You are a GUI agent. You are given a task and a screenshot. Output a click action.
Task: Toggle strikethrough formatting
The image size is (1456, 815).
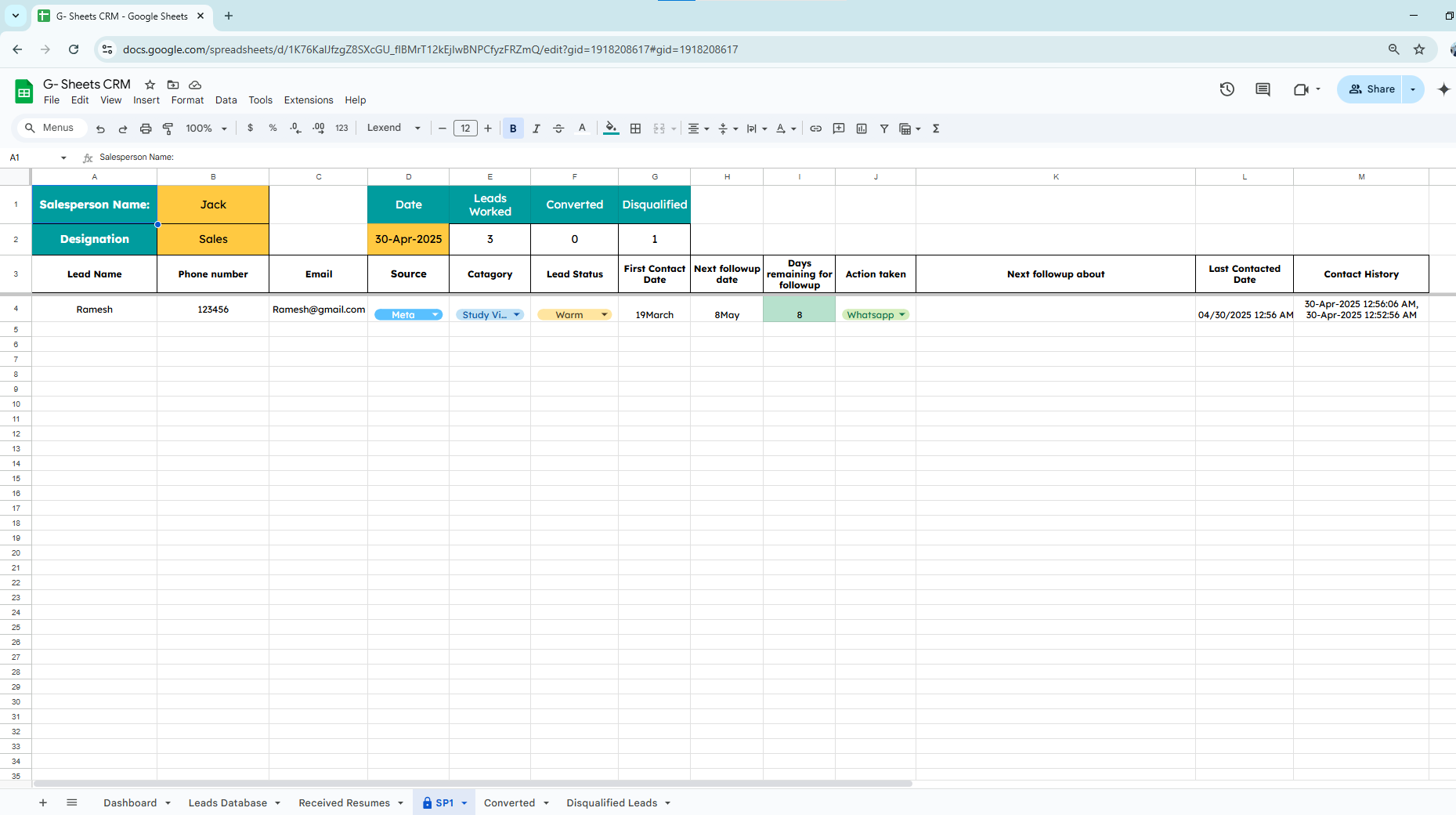[558, 129]
